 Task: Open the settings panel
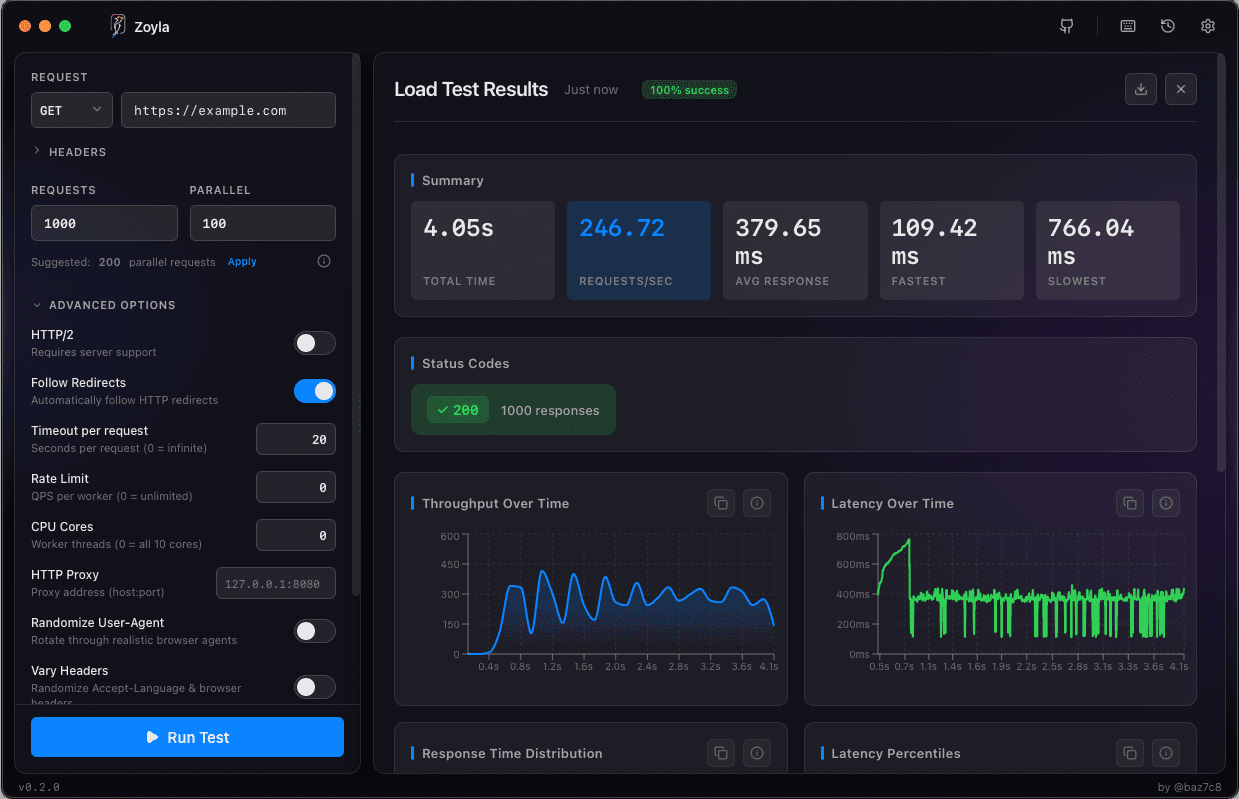point(1207,26)
